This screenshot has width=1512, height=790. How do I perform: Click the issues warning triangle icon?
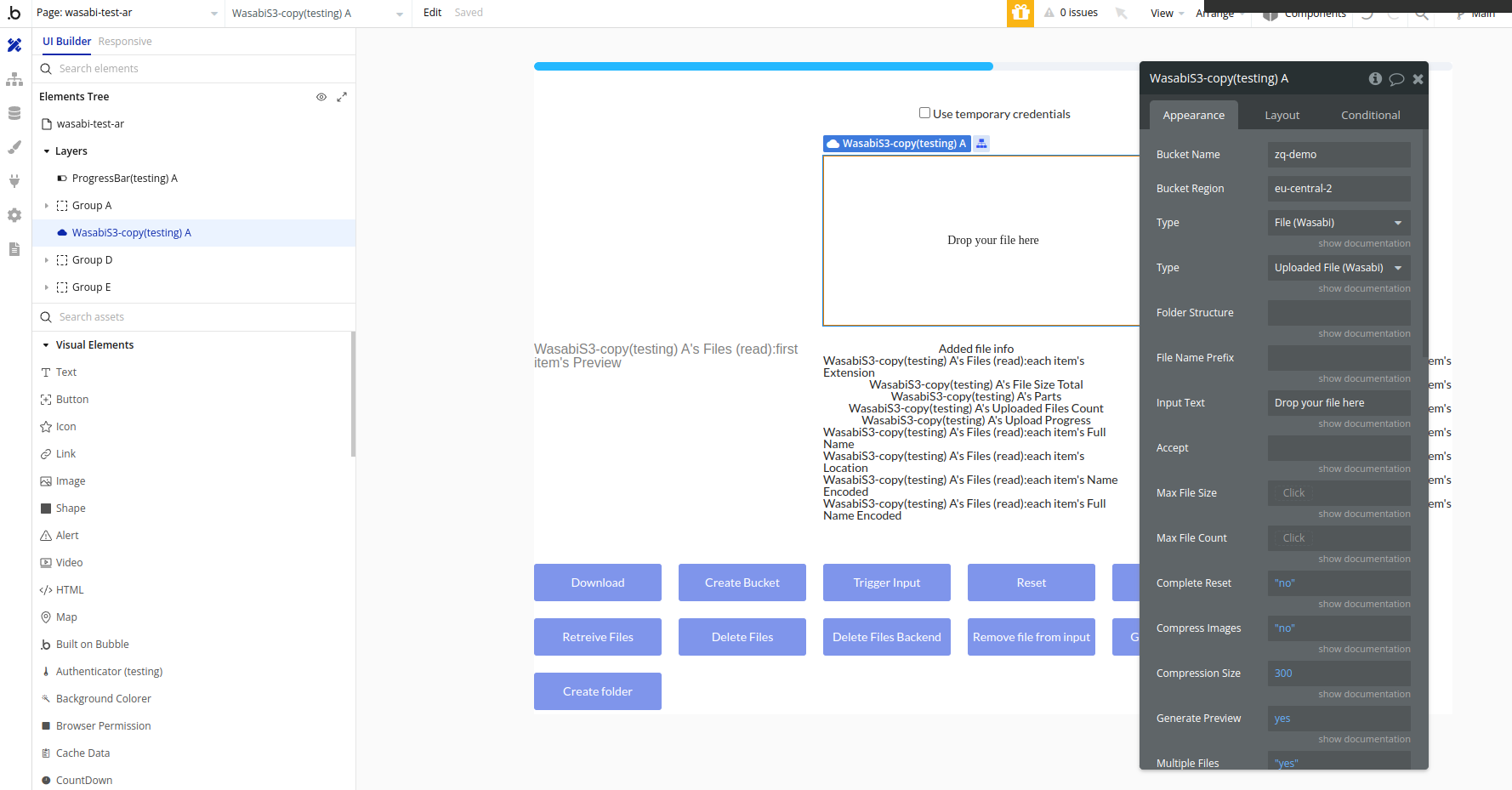click(x=1049, y=13)
